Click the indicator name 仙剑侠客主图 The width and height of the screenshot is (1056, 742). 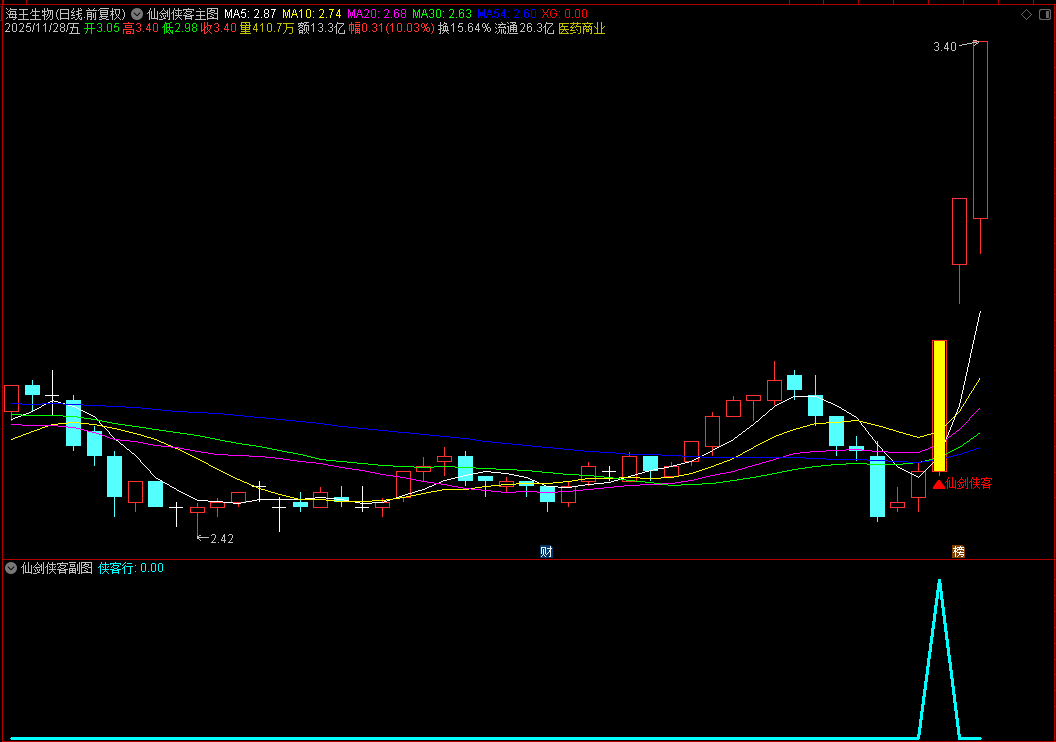point(183,13)
